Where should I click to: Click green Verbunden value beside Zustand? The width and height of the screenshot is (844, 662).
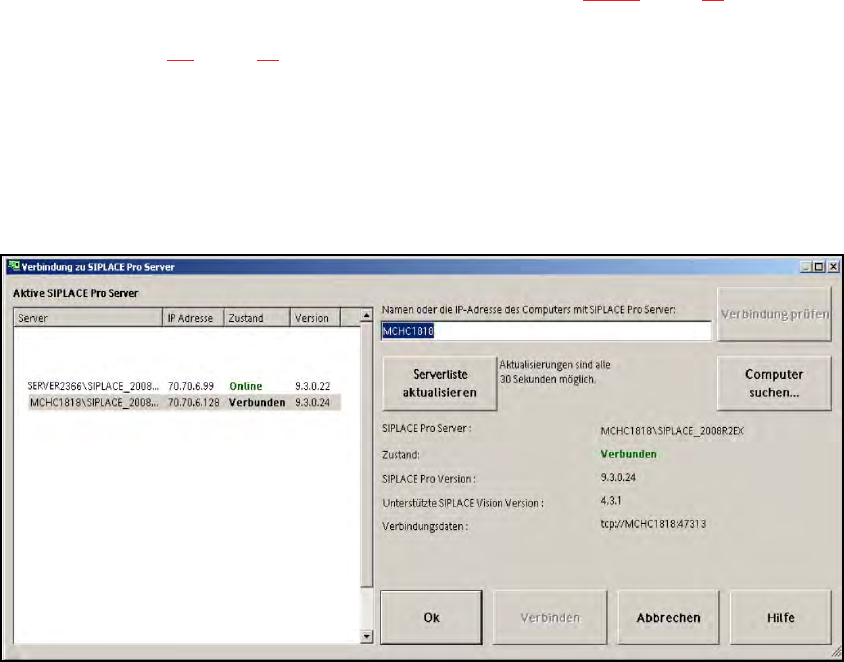(x=628, y=454)
